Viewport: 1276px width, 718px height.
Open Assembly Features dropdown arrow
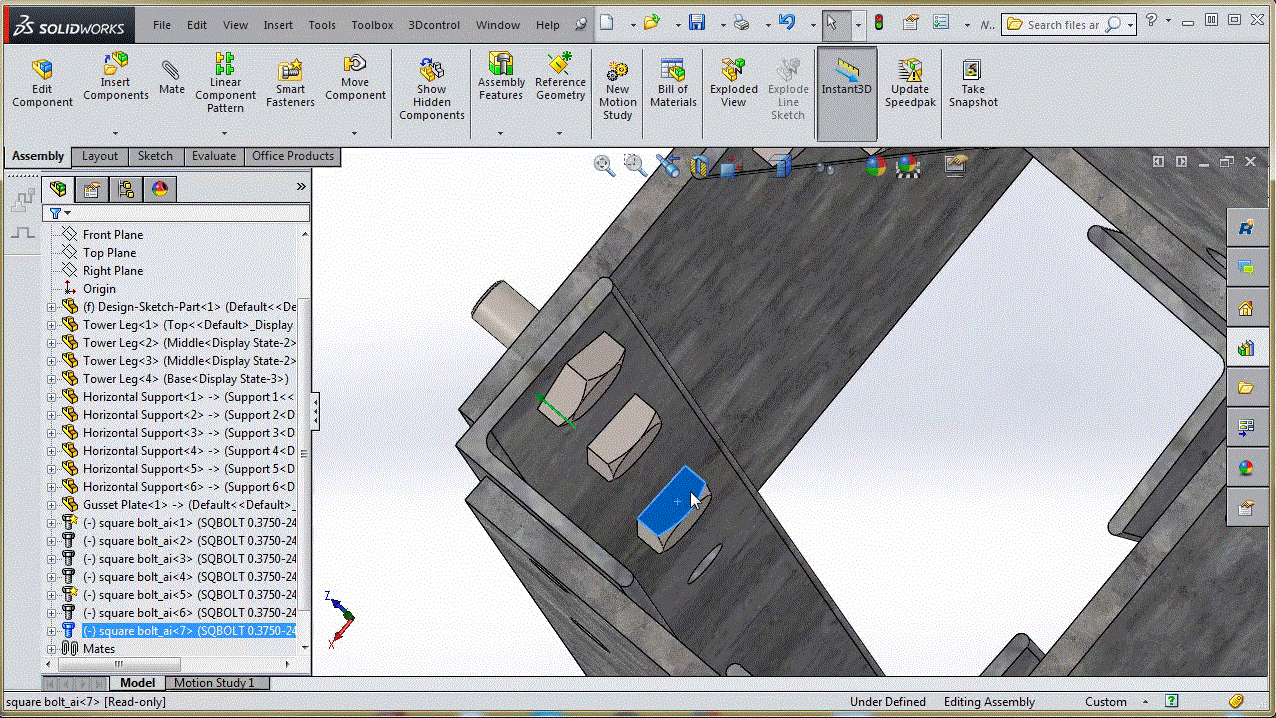[x=501, y=133]
